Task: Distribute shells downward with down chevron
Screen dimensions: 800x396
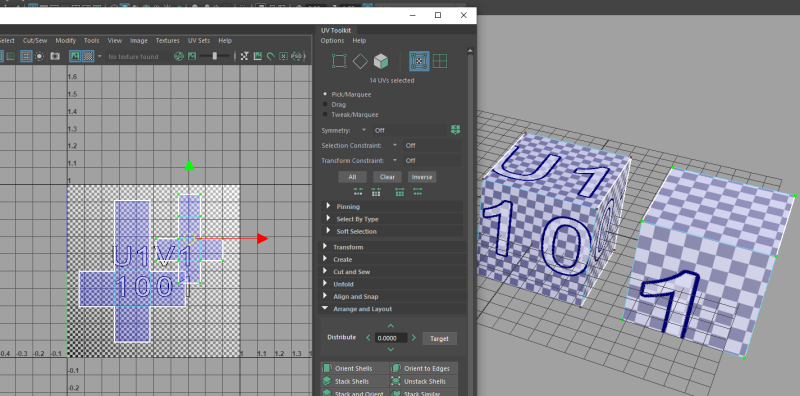Action: 391,350
